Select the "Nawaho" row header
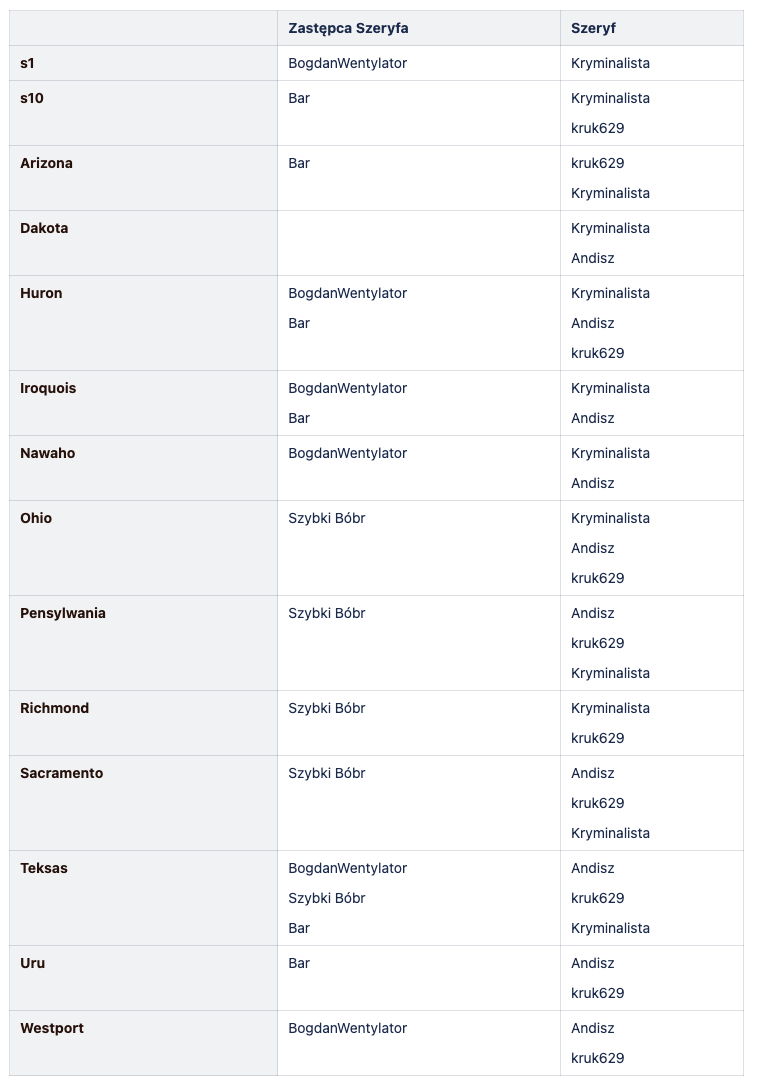761x1083 pixels. pyautogui.click(x=47, y=453)
